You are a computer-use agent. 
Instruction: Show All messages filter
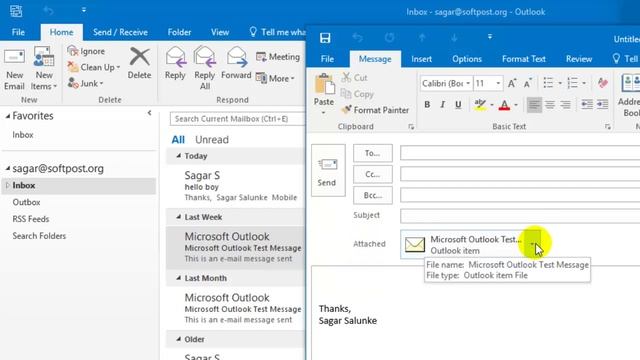click(178, 140)
